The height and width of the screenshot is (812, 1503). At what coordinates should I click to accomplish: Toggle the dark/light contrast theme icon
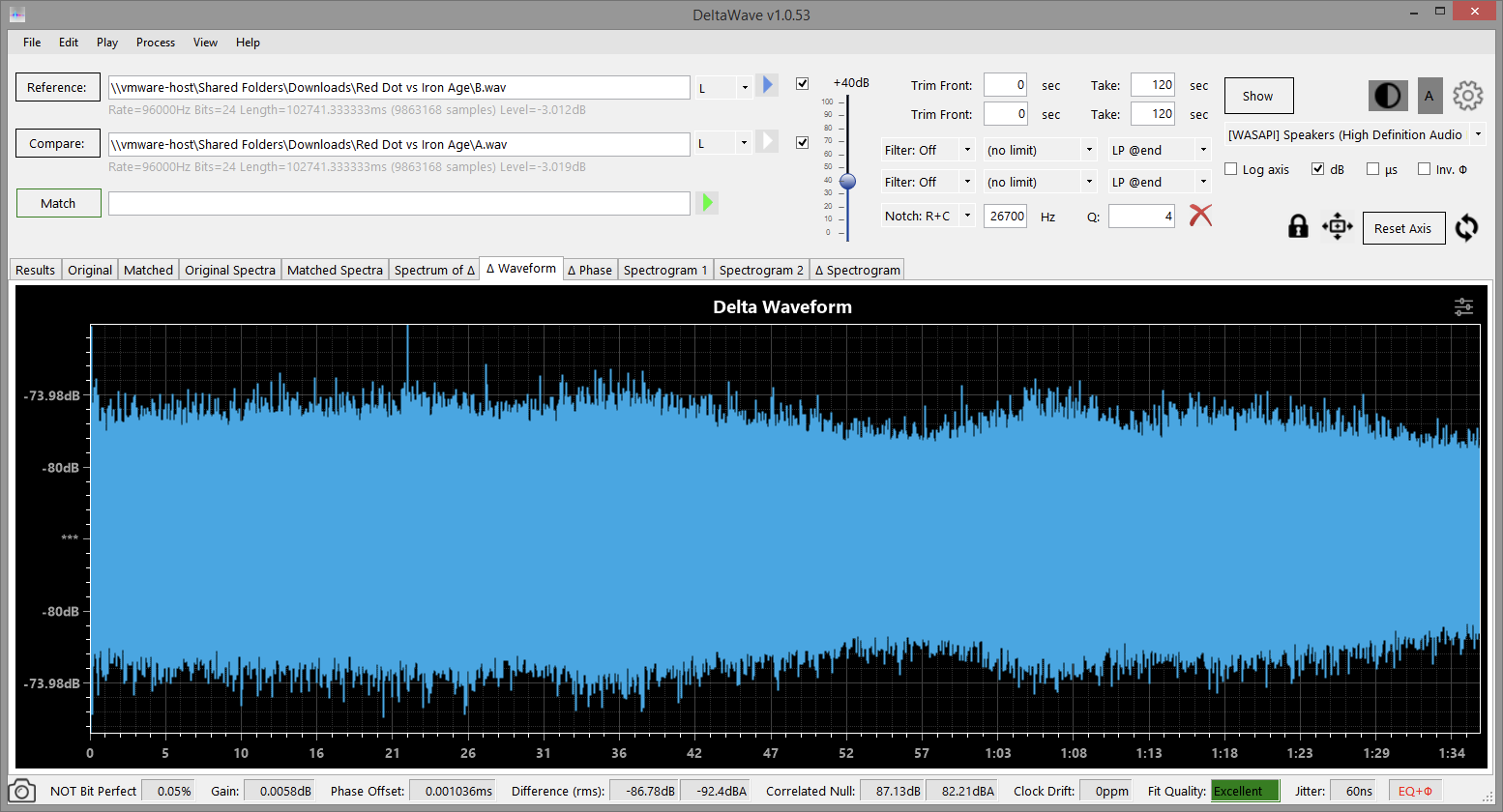pos(1388,96)
